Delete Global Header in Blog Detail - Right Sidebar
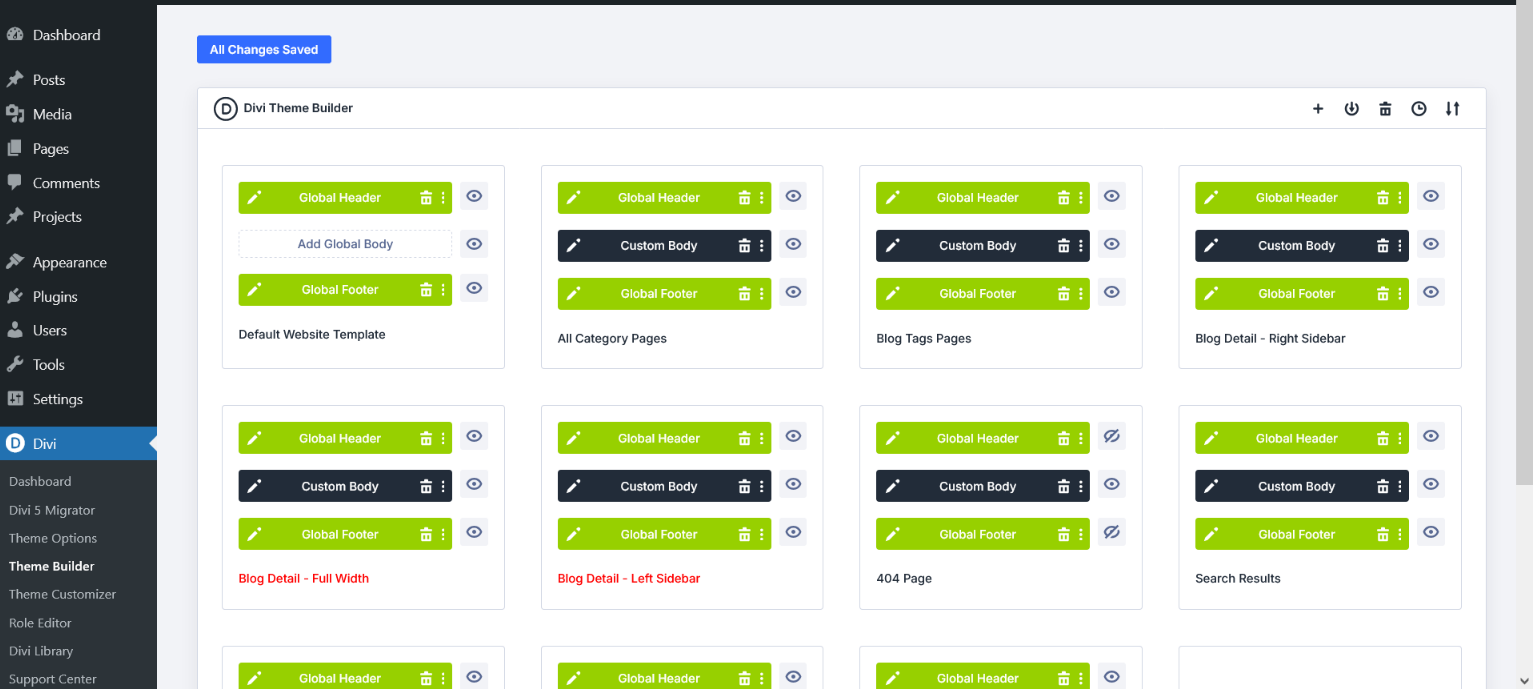This screenshot has width=1533, height=689. point(1383,198)
